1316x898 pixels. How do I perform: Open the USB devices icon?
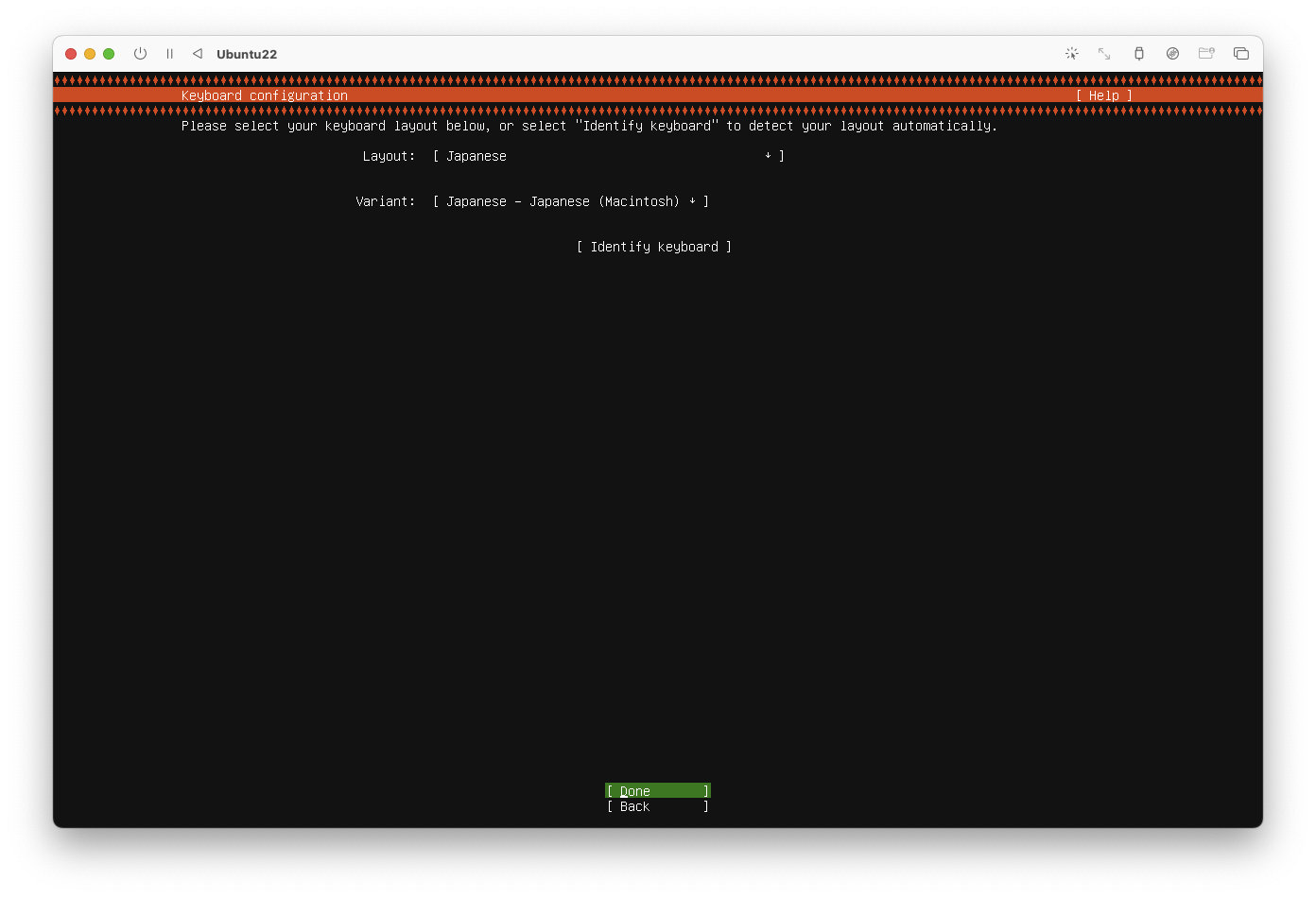pos(1139,54)
